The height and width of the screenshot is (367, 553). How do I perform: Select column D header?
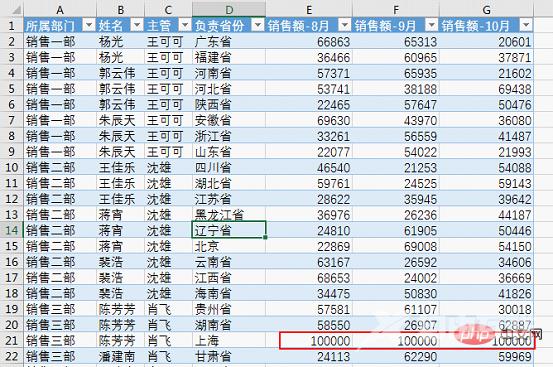coord(229,9)
